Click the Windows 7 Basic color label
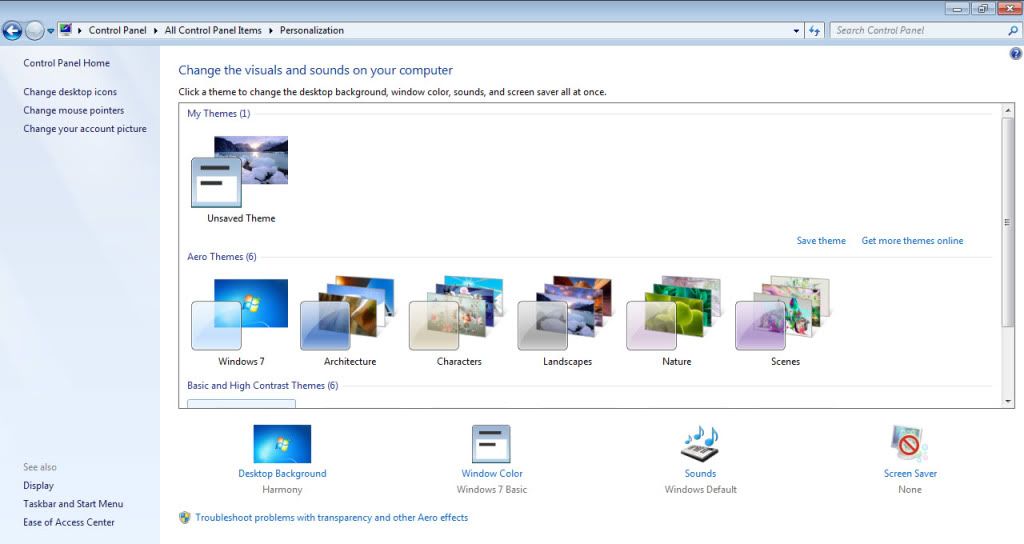 (x=492, y=490)
